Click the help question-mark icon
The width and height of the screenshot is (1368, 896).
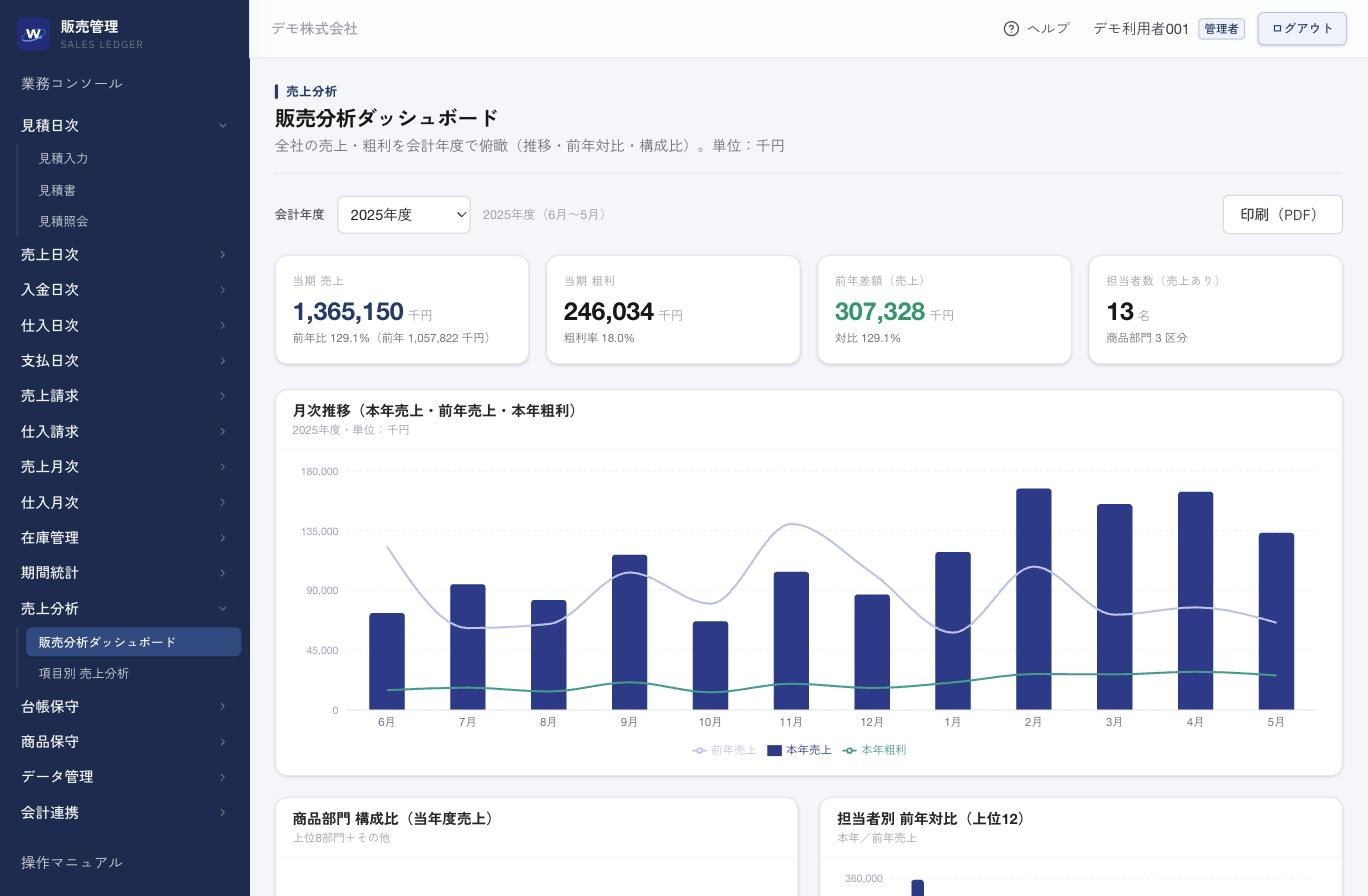[x=1011, y=29]
